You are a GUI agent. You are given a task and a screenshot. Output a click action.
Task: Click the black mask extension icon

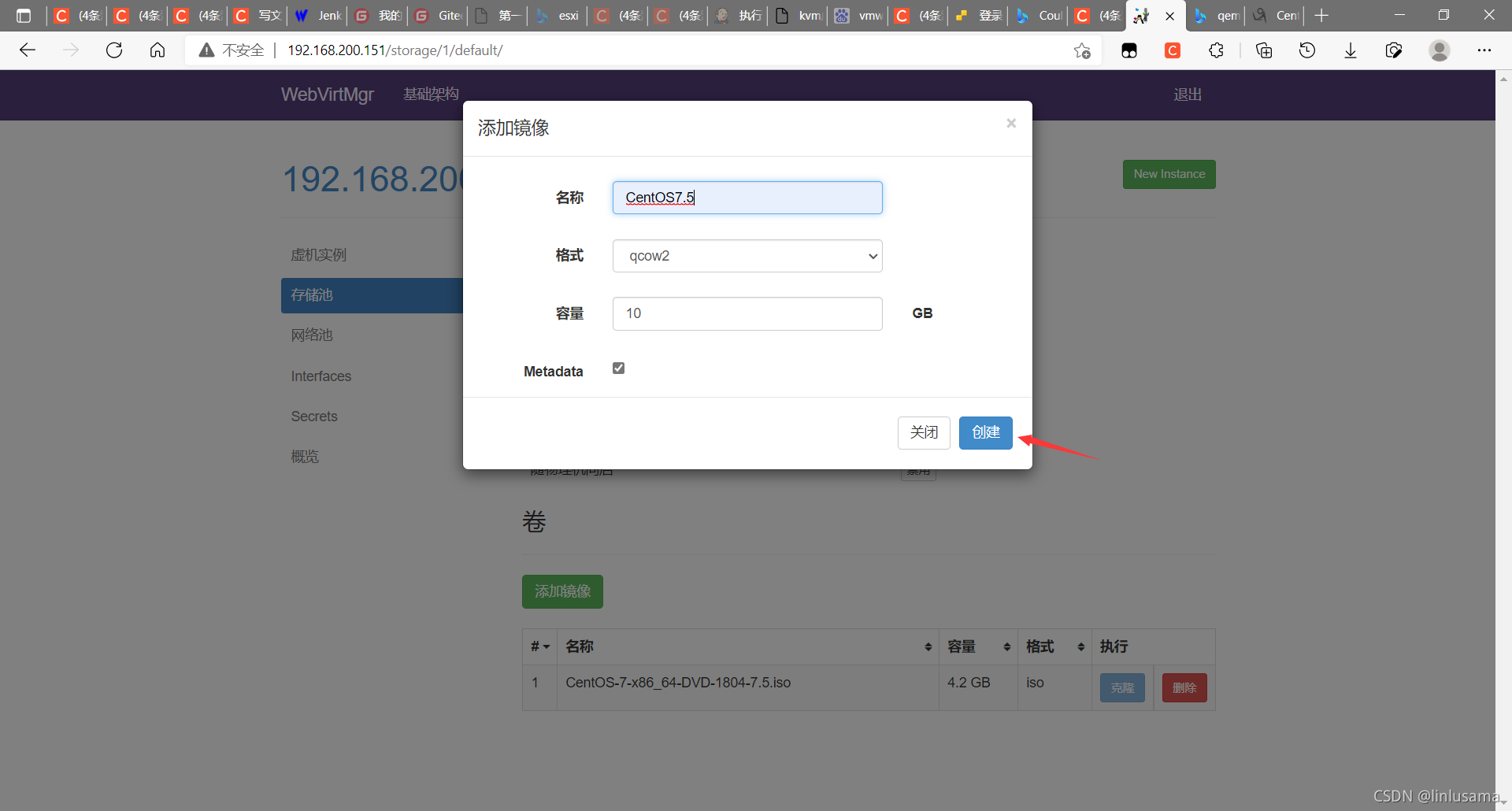(1129, 50)
